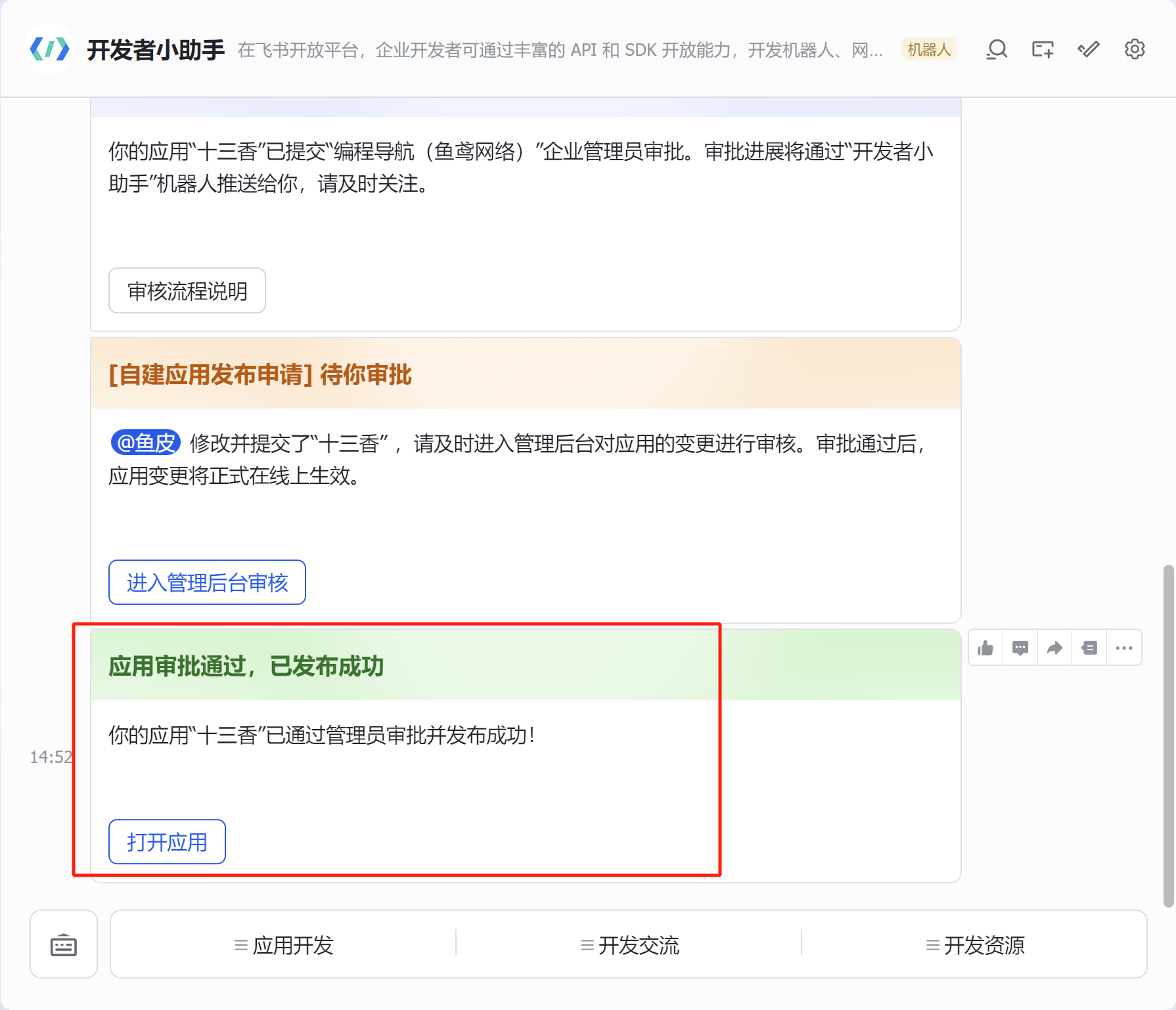Click the @鱼皮 mention tag
This screenshot has width=1176, height=1010.
pos(146,443)
